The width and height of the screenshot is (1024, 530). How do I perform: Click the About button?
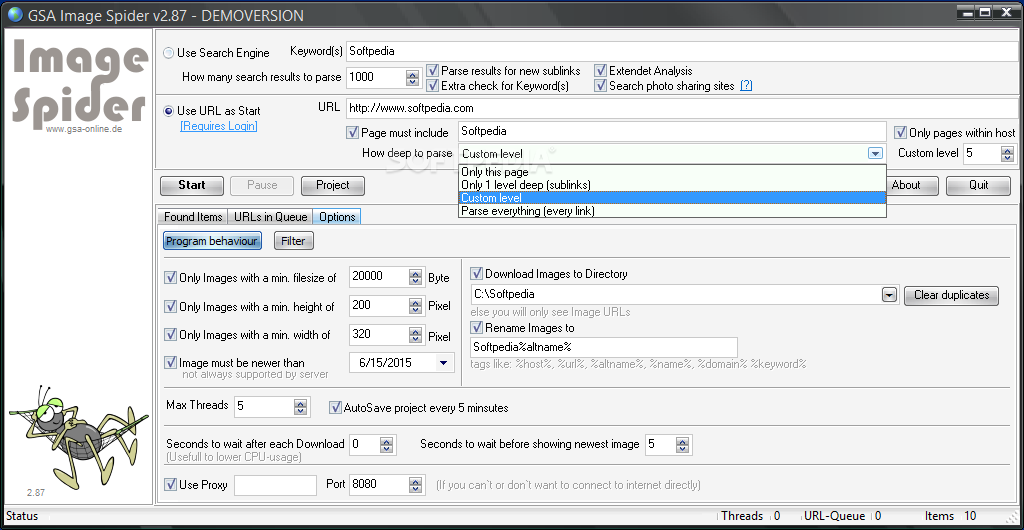(906, 185)
